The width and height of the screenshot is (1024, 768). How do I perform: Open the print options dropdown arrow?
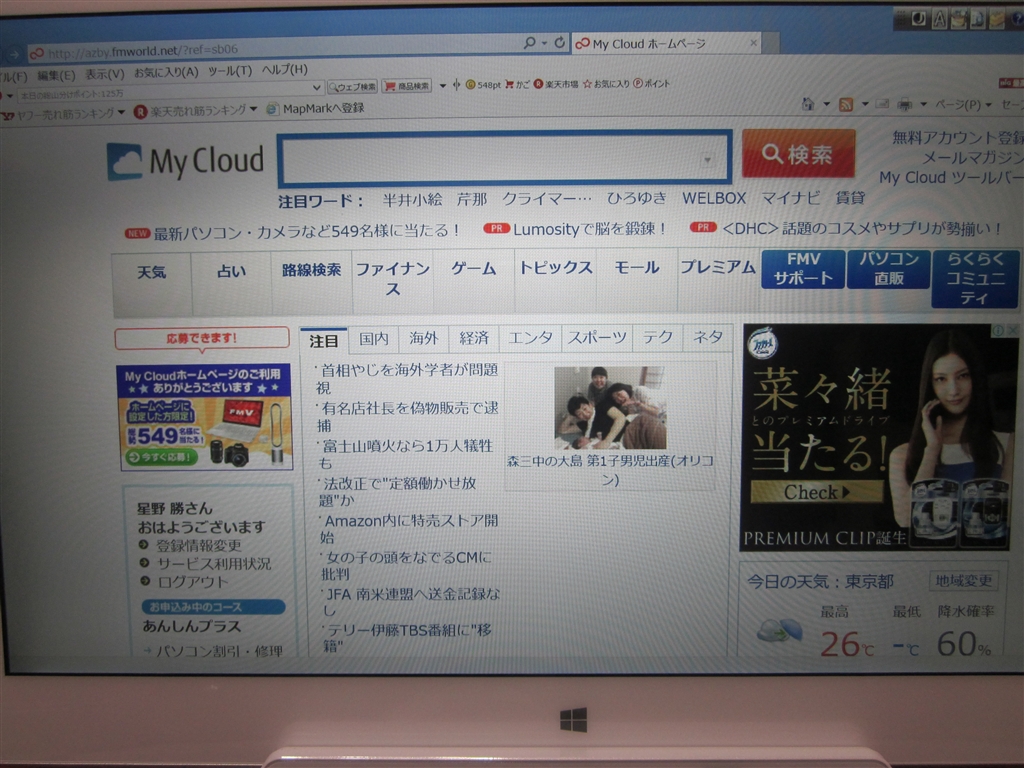pos(923,104)
